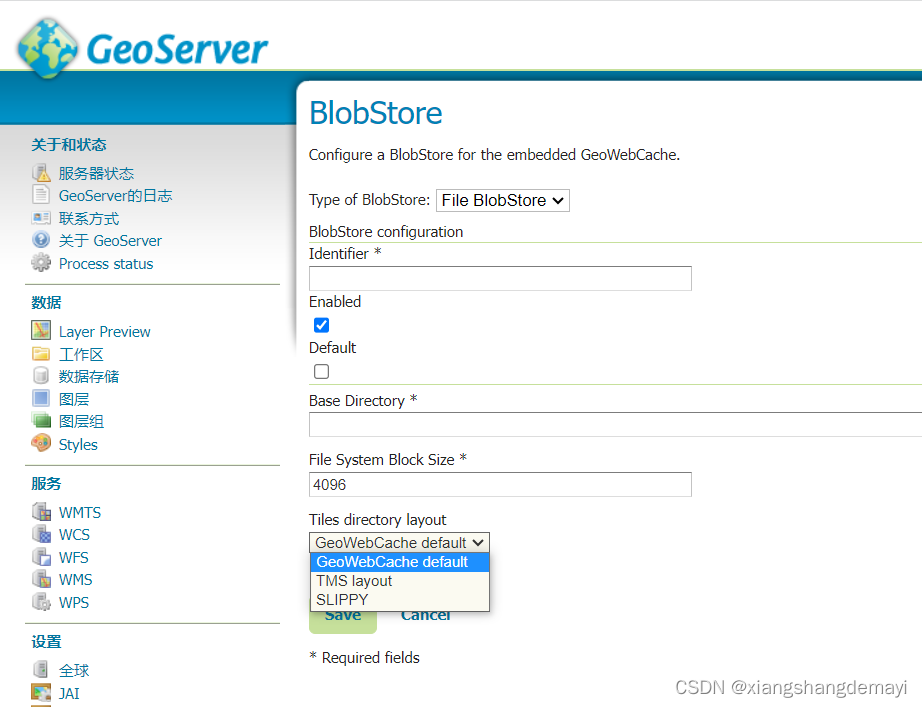Image resolution: width=922 pixels, height=707 pixels.
Task: Open the WCS service link
Action: coord(74,535)
